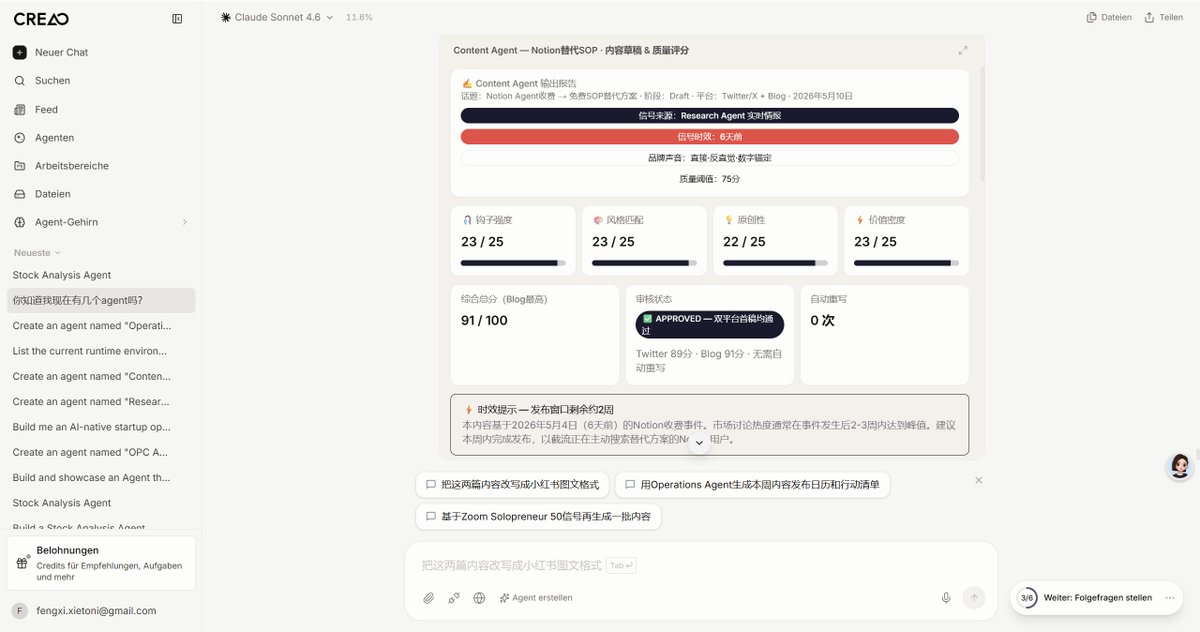
Task: Click the APPROVED 双平台首稿均通过 badge
Action: 709,325
